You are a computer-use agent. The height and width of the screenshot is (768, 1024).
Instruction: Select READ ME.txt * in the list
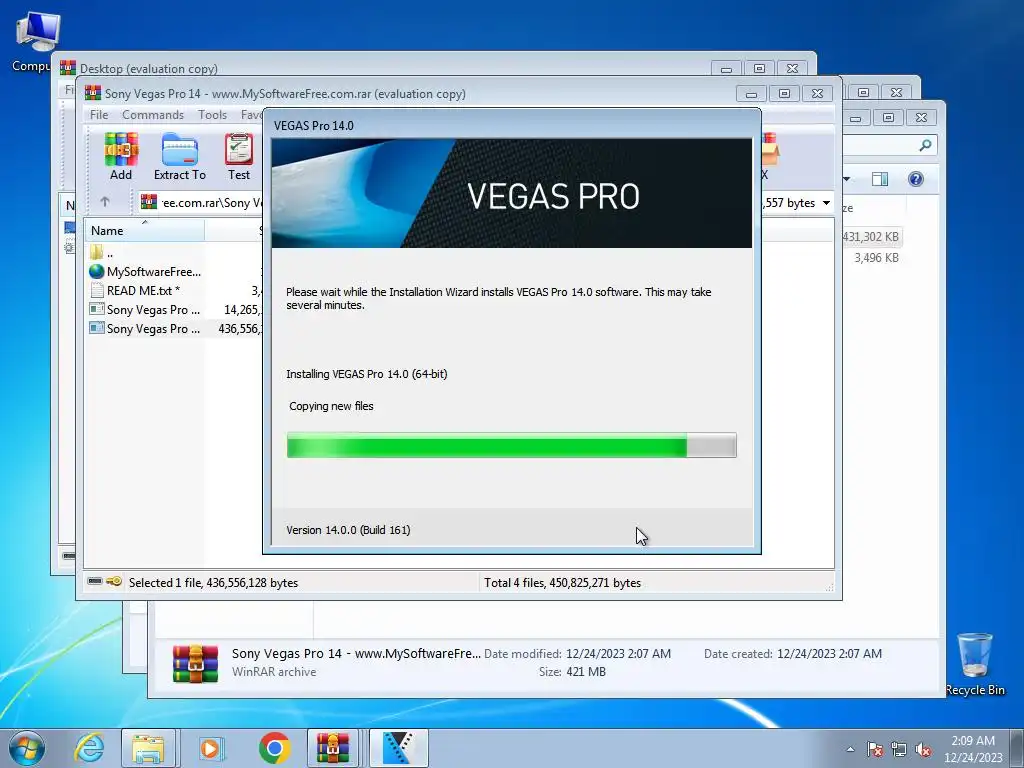(x=135, y=291)
